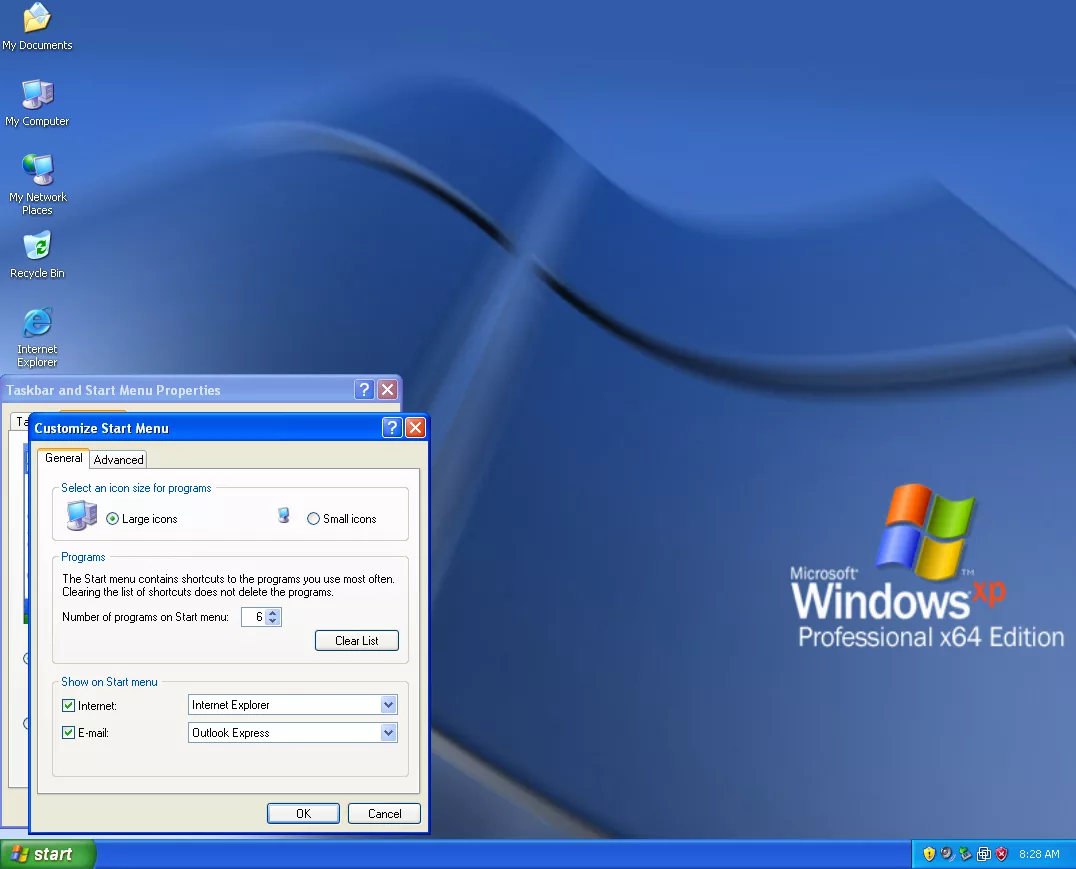
Task: Click the number of programs input field
Action: 254,617
